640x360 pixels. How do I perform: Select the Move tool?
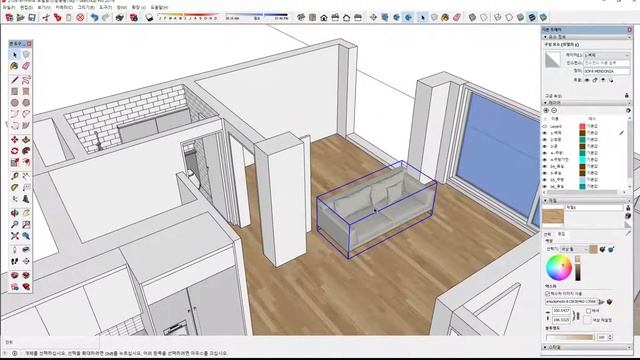point(15,140)
